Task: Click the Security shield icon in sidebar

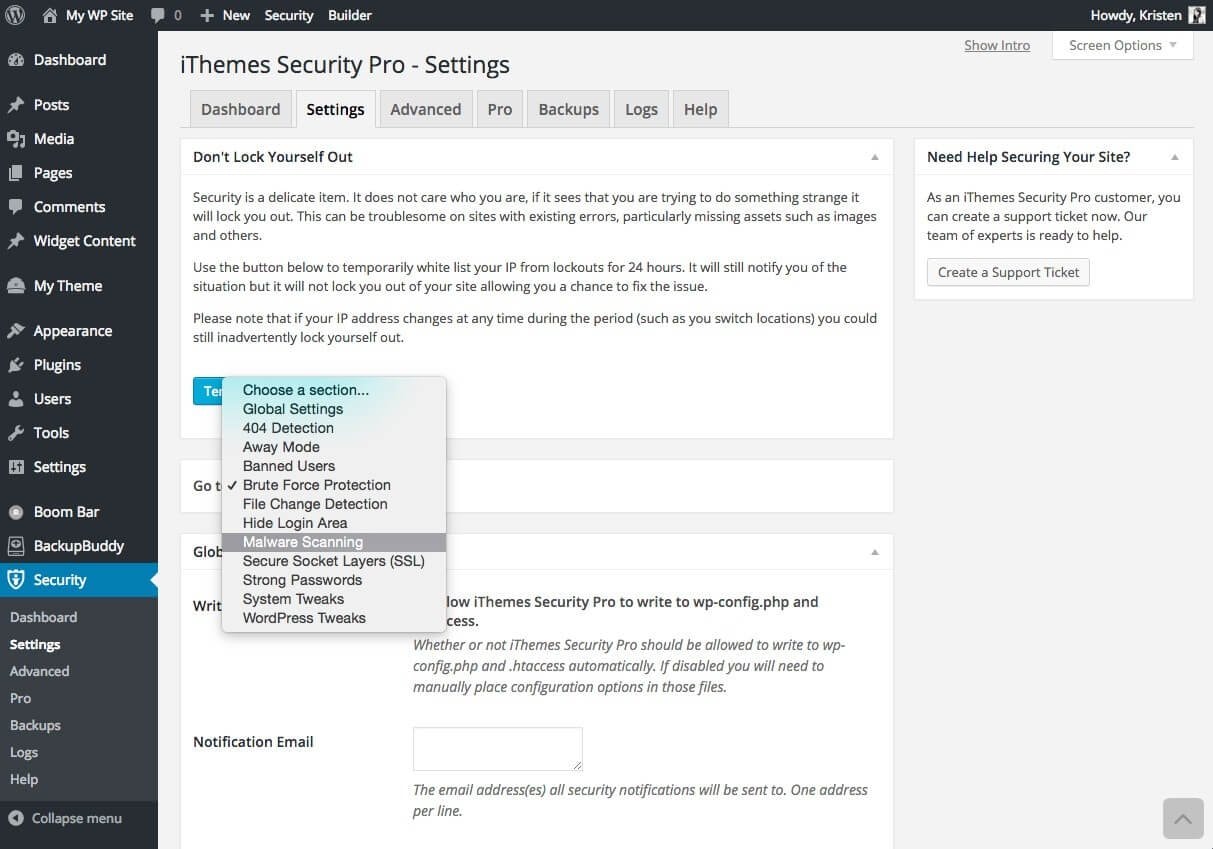Action: [15, 580]
